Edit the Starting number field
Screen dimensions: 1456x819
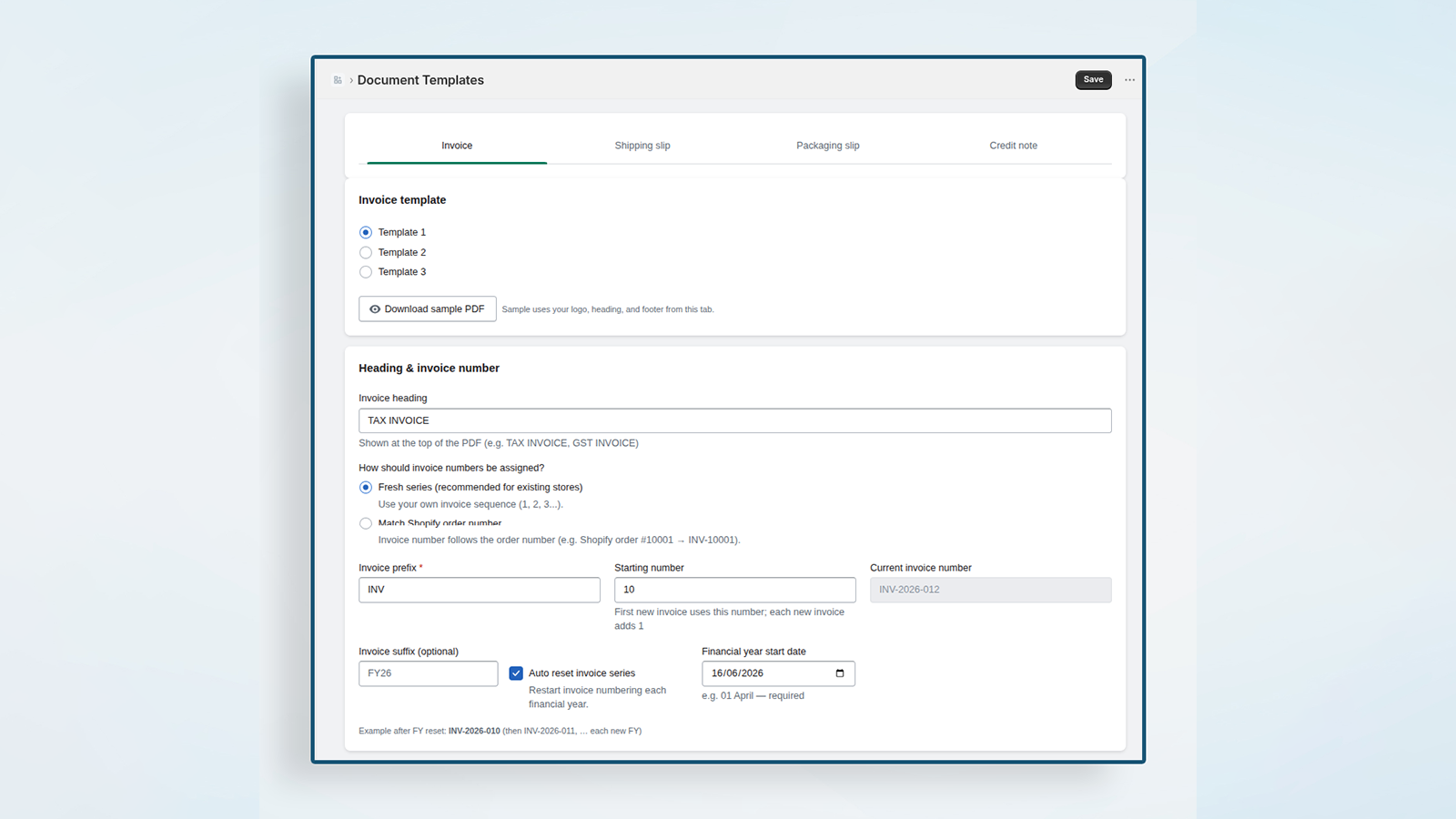pos(735,590)
